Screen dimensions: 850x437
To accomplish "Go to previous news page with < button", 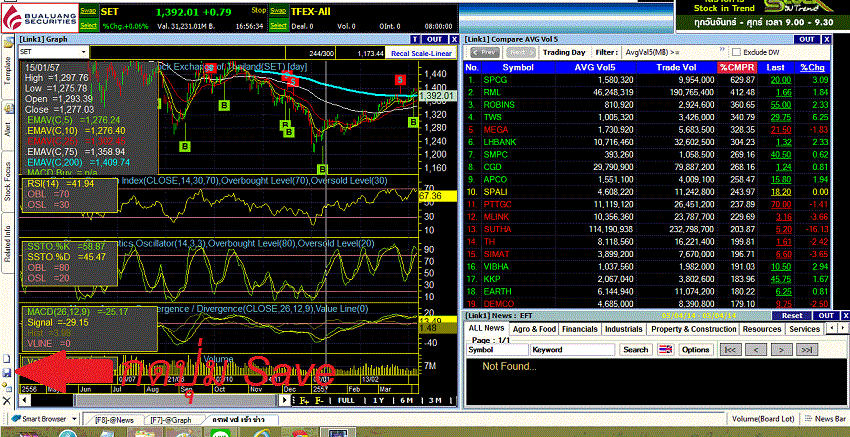I will point(756,350).
